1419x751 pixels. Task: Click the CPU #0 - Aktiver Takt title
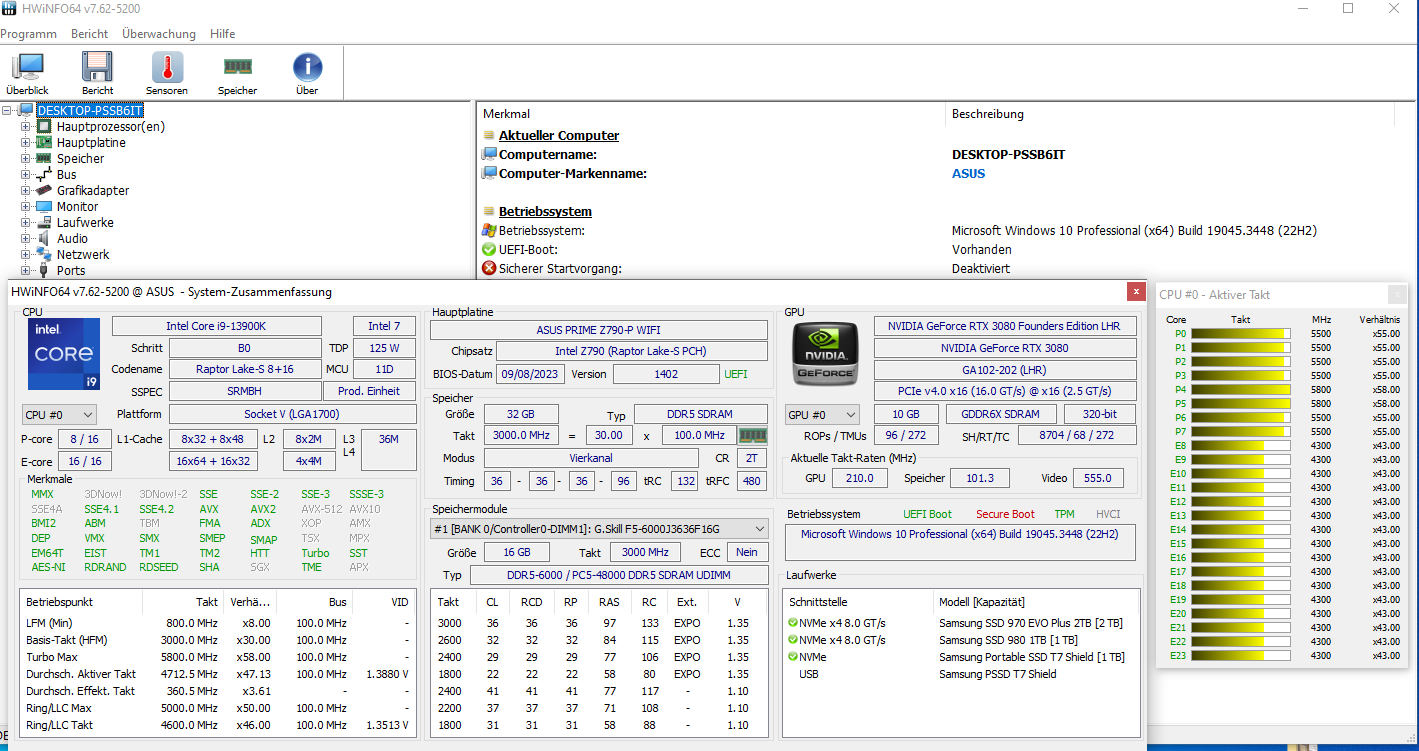point(1215,295)
